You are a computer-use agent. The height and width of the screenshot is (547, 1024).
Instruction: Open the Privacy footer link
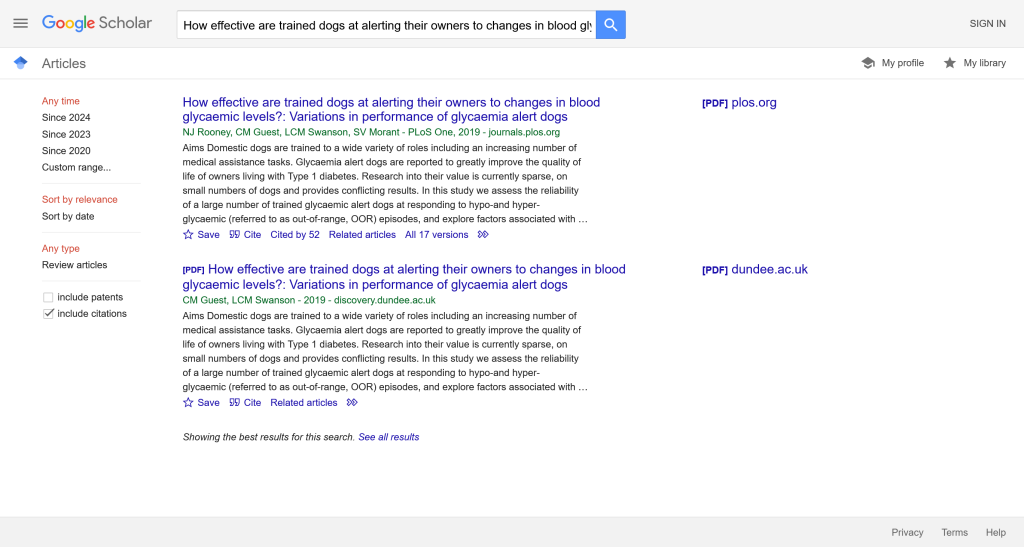907,533
